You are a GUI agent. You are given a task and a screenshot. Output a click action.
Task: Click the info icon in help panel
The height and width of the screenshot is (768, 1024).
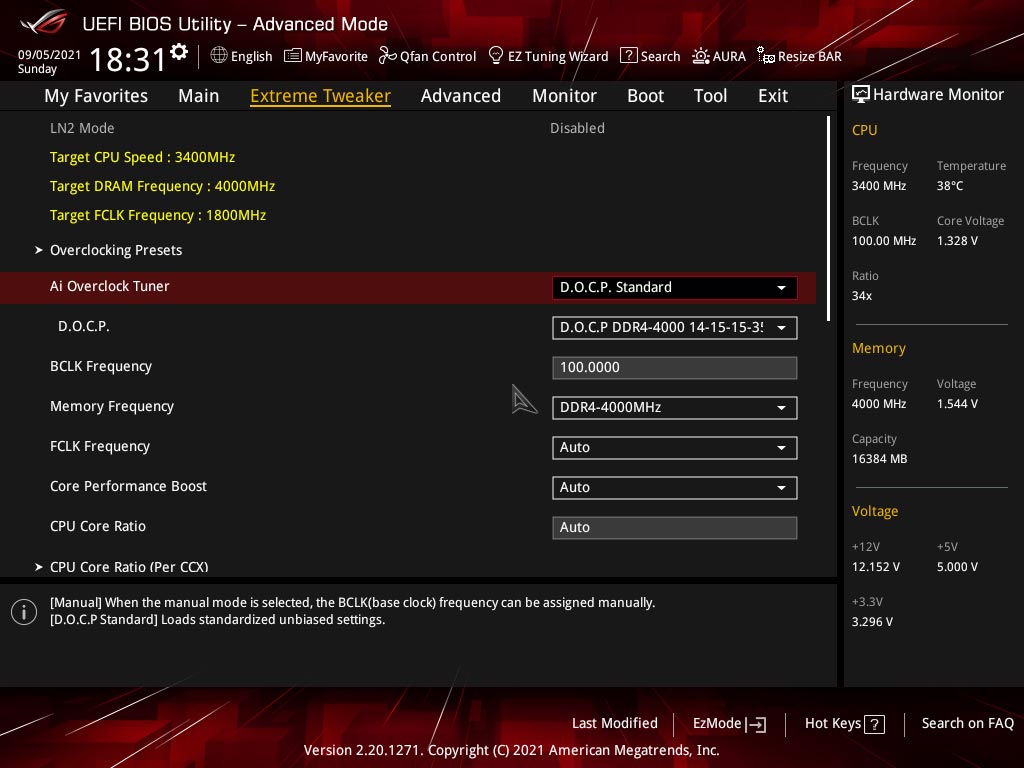[24, 612]
